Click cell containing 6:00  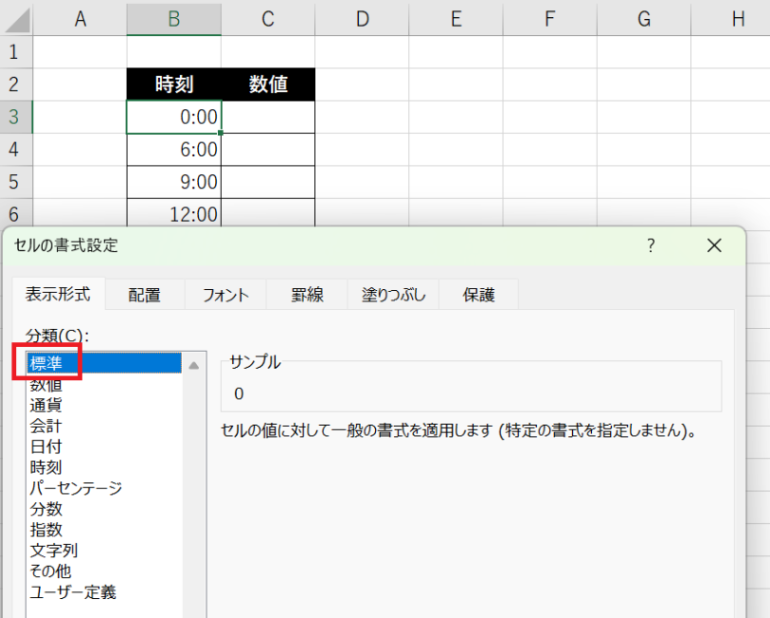(174, 149)
